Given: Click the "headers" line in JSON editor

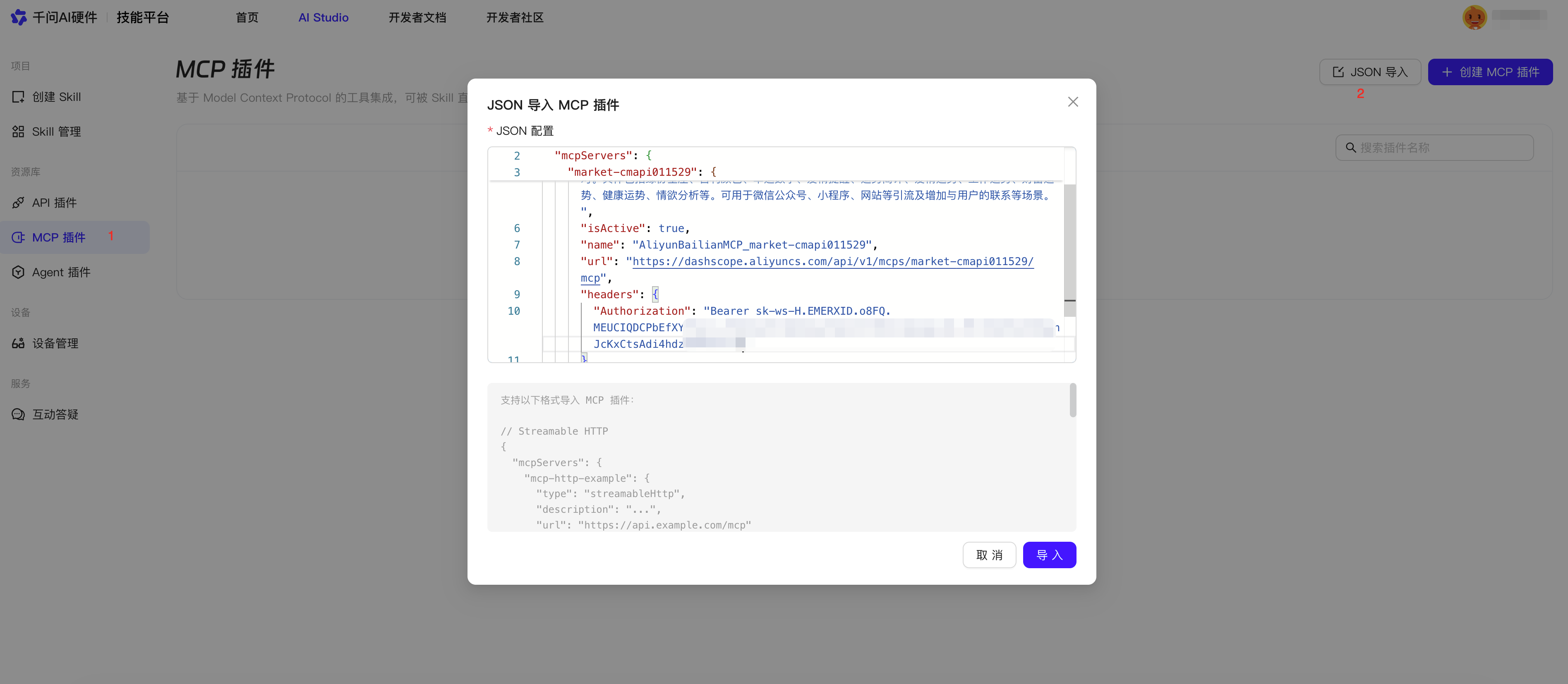Looking at the screenshot, I should [620, 294].
